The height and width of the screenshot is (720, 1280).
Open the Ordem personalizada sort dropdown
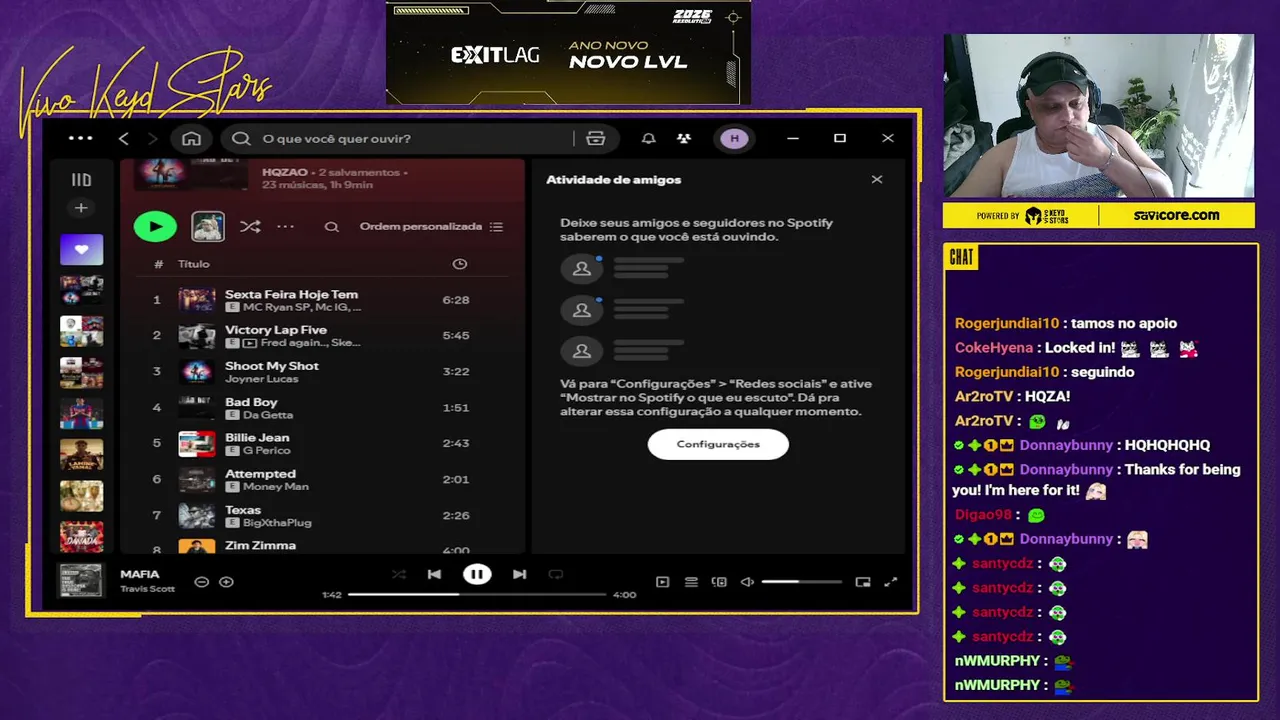[432, 227]
